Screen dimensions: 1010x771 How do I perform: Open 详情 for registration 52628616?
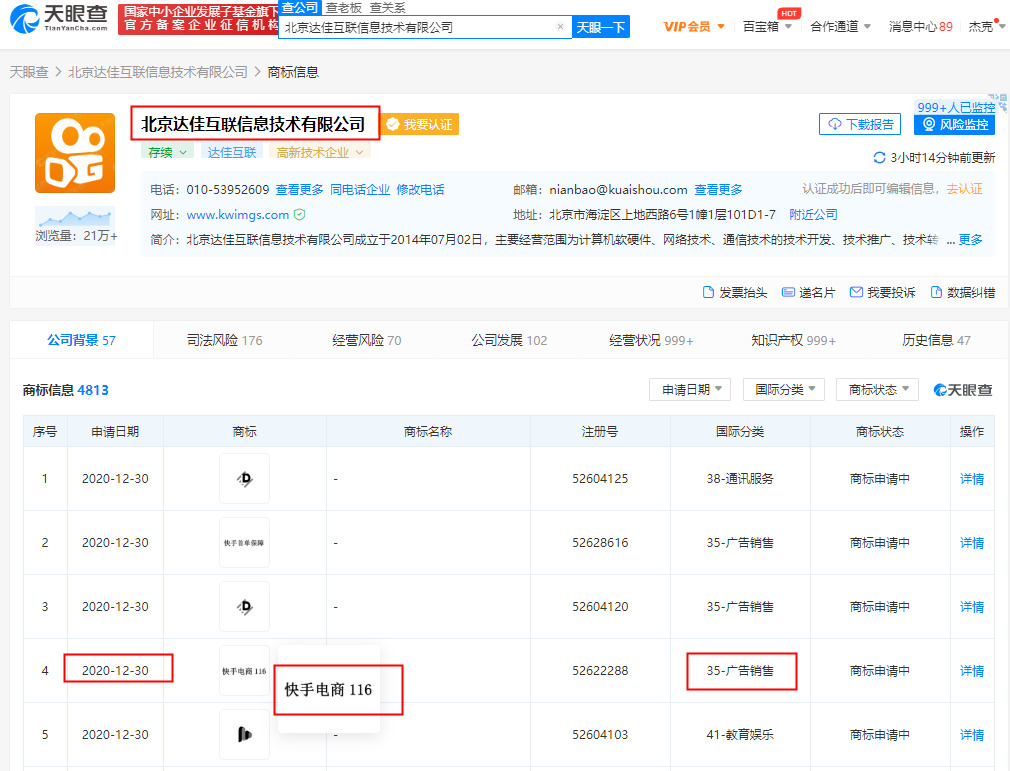coord(971,542)
